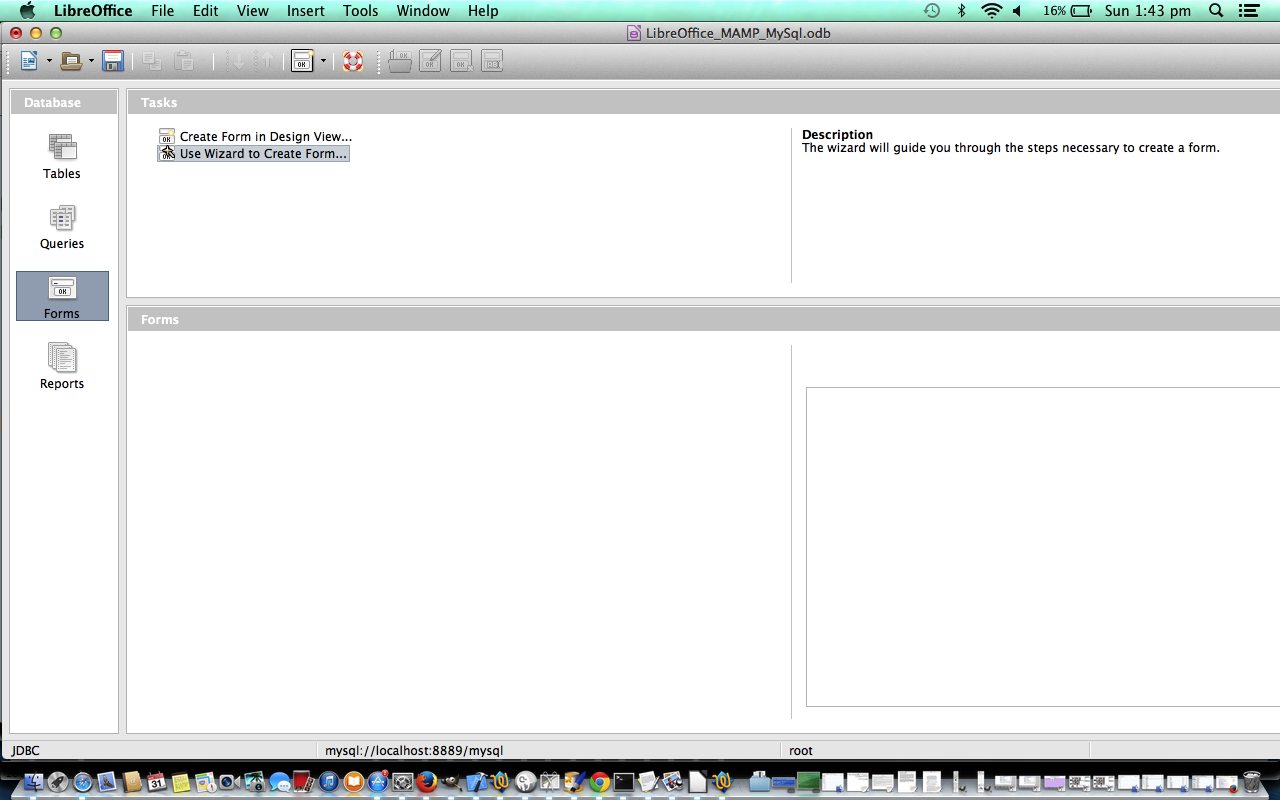Click the Open folder toolbar icon
The image size is (1280, 800).
(x=71, y=62)
